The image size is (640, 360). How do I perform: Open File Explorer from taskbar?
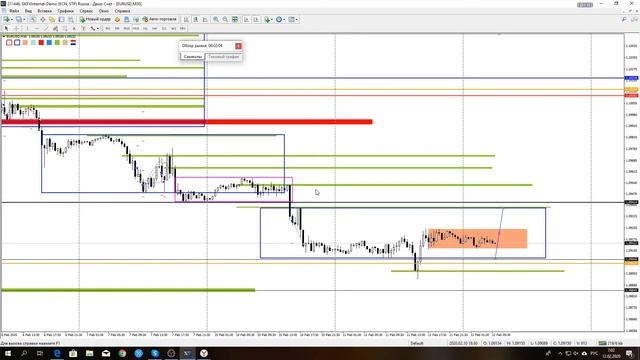[89, 353]
